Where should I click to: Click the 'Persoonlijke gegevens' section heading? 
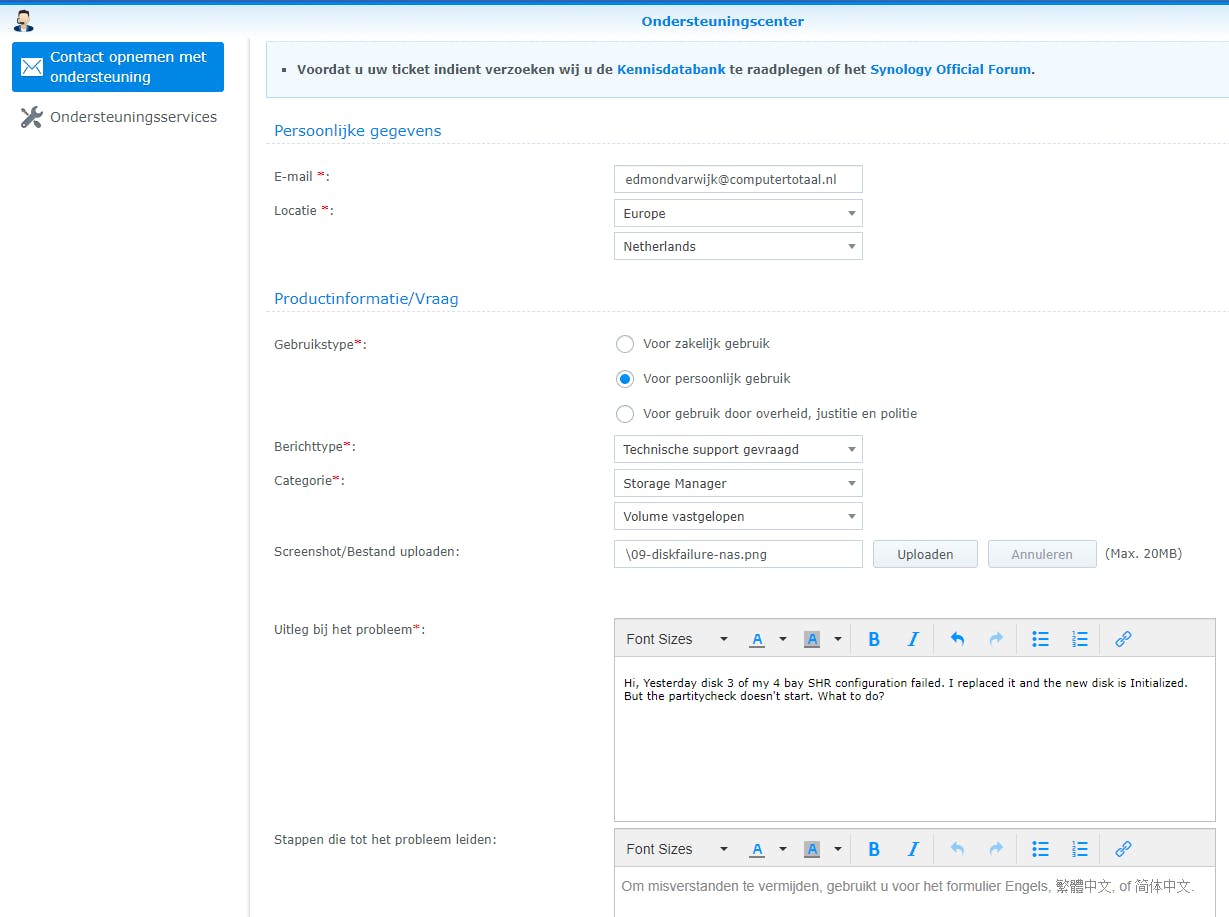coord(358,131)
